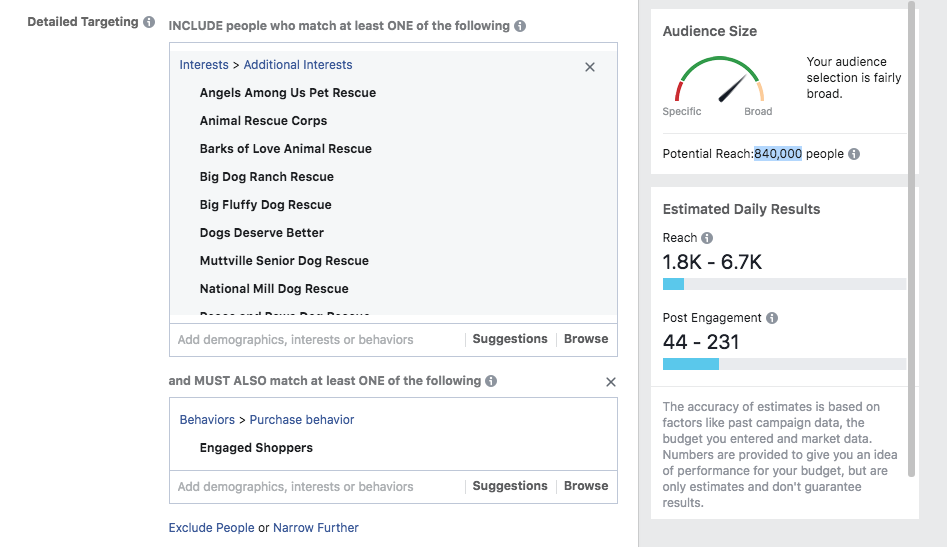
Task: Click info icon beside Potential Reach
Action: (x=854, y=154)
